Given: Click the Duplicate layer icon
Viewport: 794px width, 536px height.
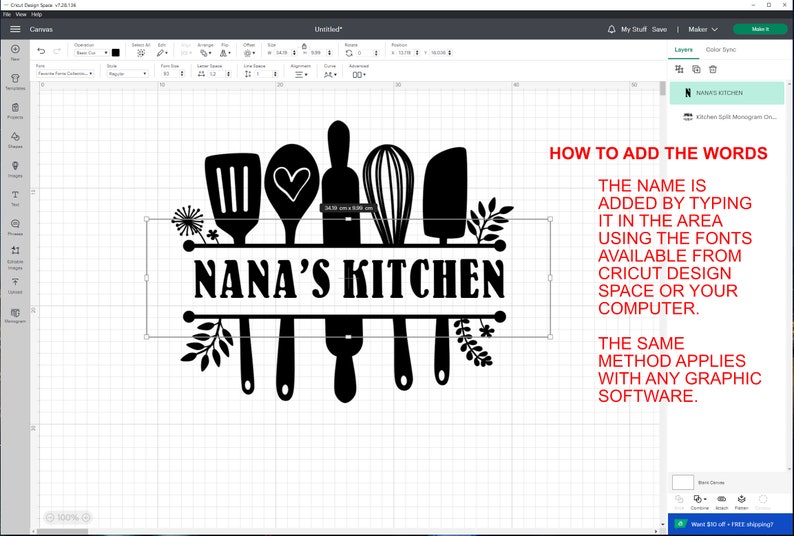Looking at the screenshot, I should point(696,69).
